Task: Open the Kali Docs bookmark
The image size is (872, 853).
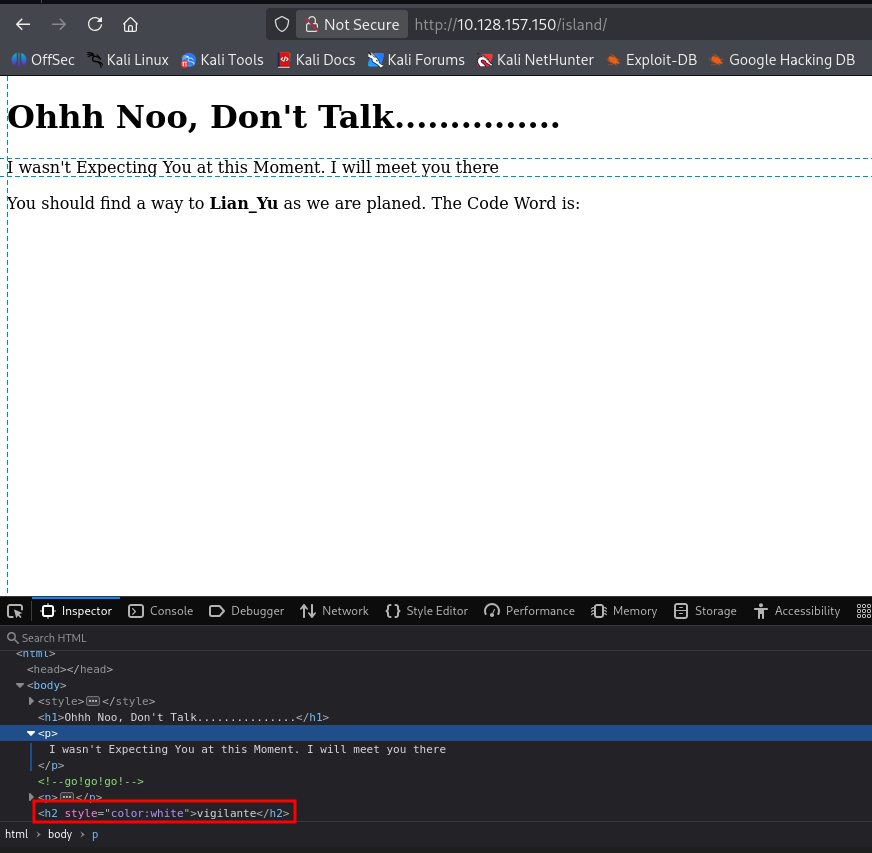Action: (x=316, y=60)
